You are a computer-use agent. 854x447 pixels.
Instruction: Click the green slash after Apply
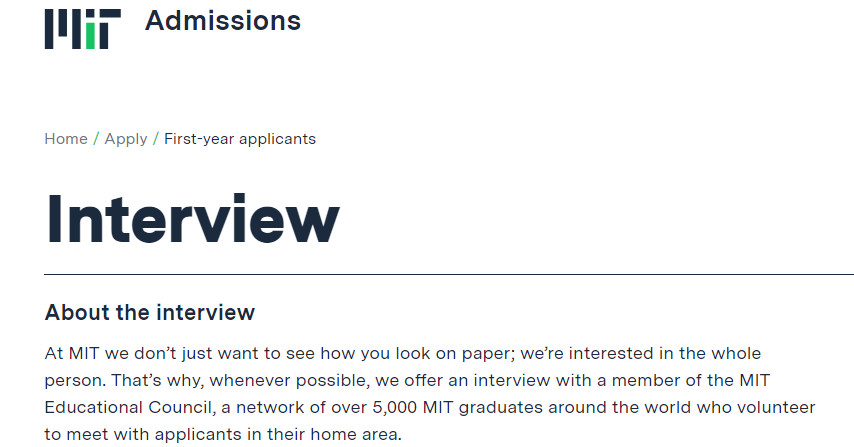tap(156, 139)
